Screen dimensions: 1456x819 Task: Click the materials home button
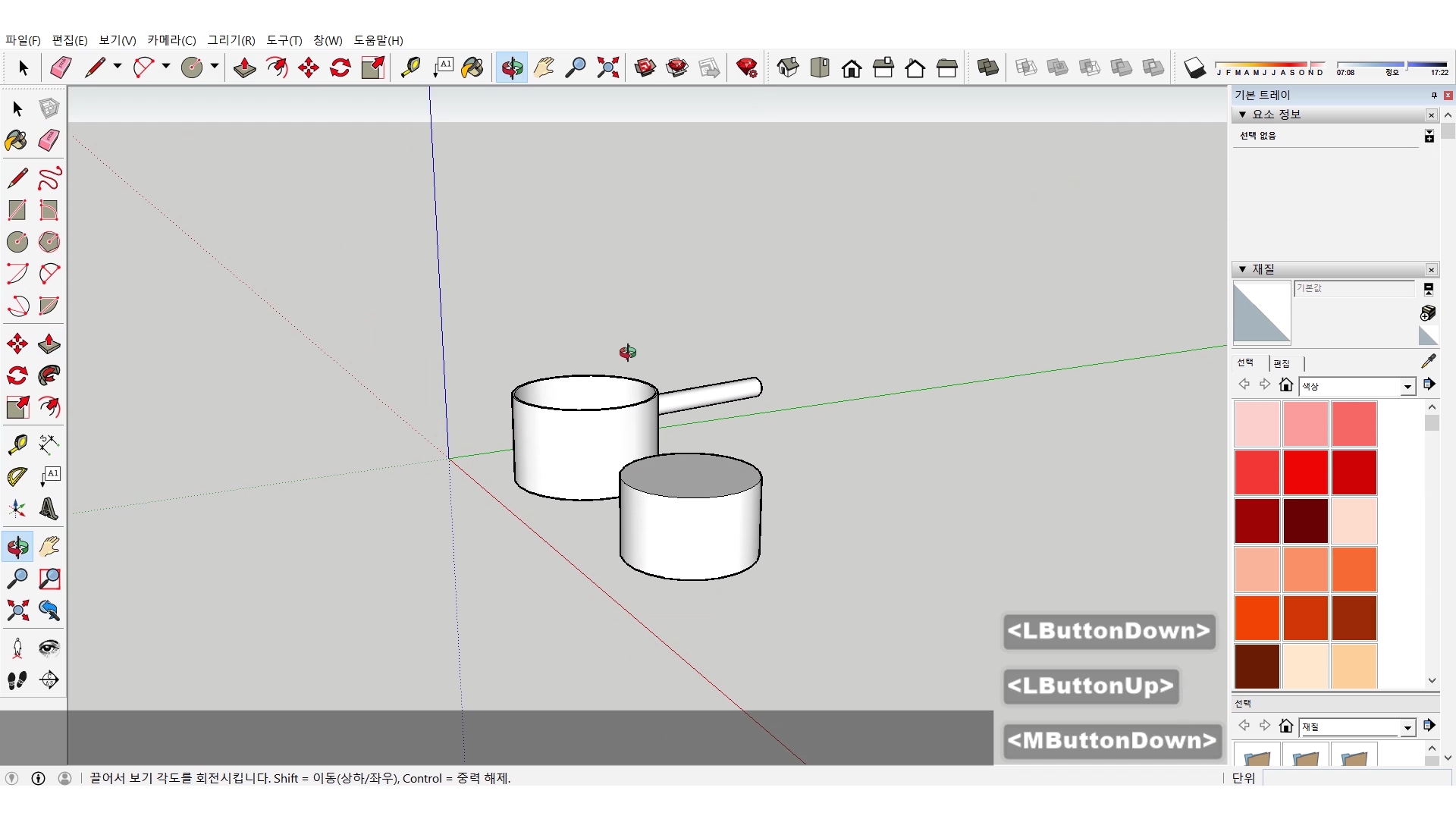tap(1285, 385)
